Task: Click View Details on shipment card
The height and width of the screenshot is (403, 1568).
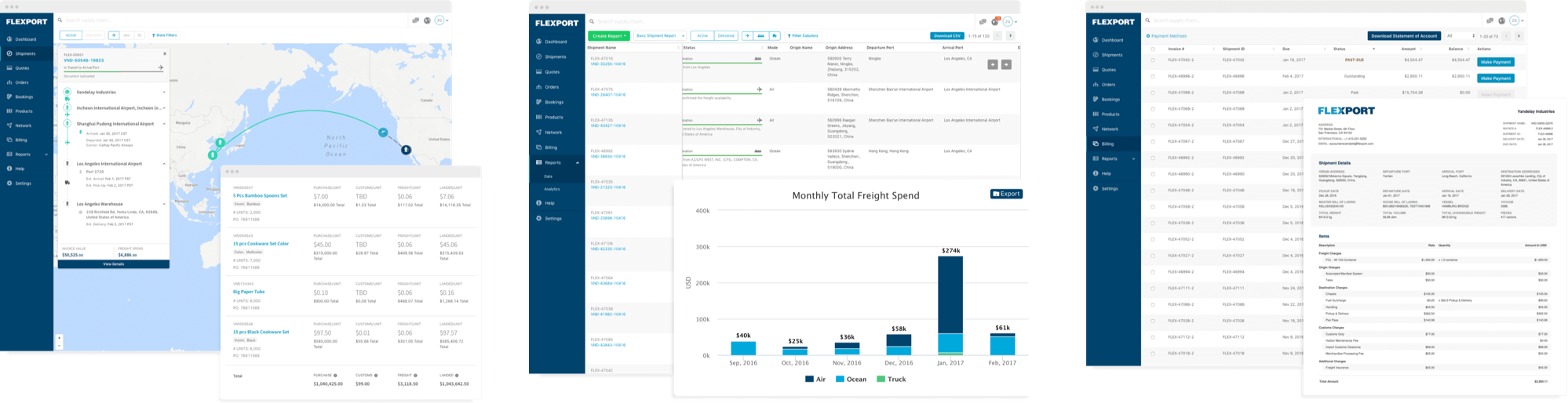Action: 113,264
